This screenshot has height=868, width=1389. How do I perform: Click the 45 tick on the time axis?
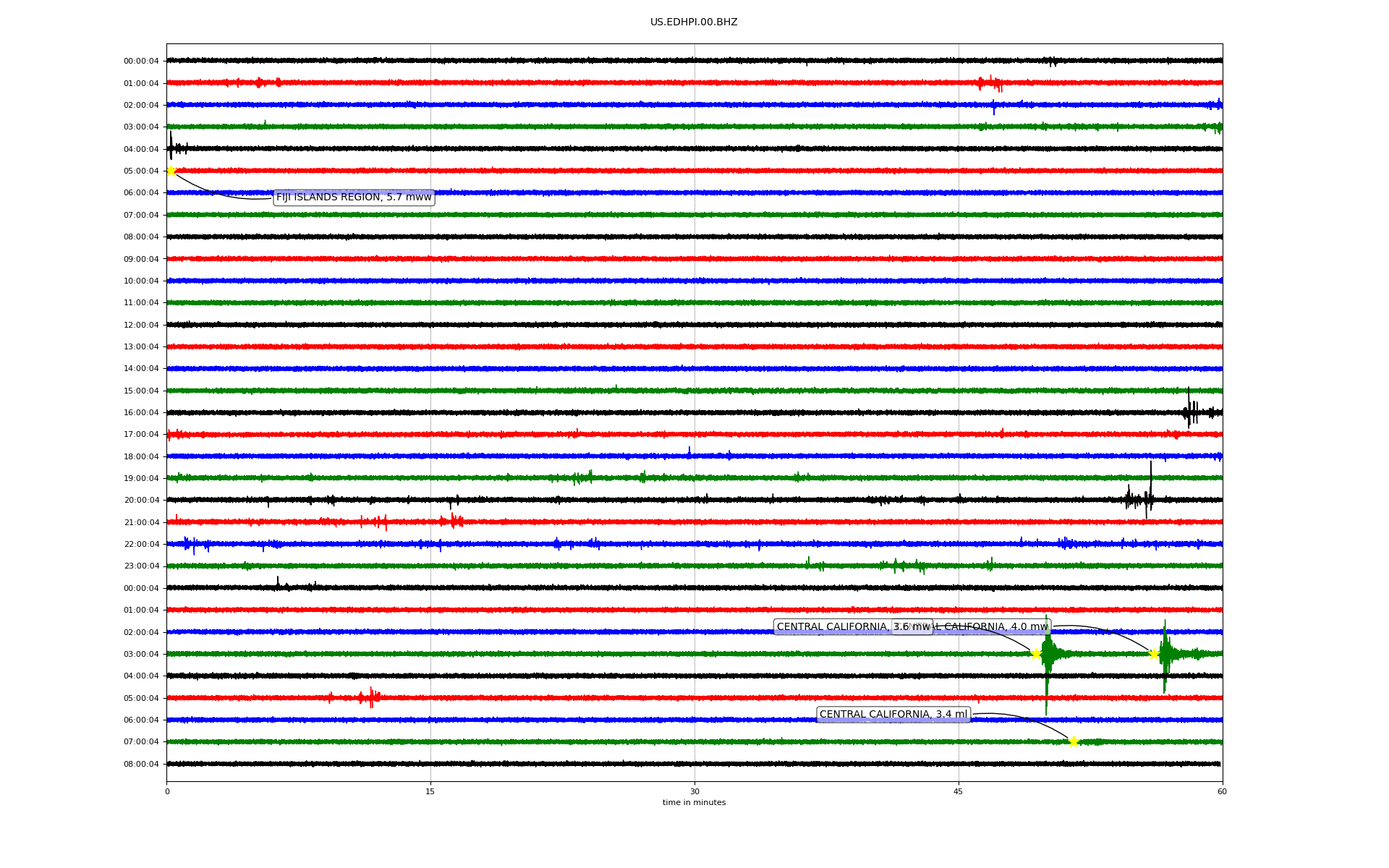pyautogui.click(x=959, y=791)
